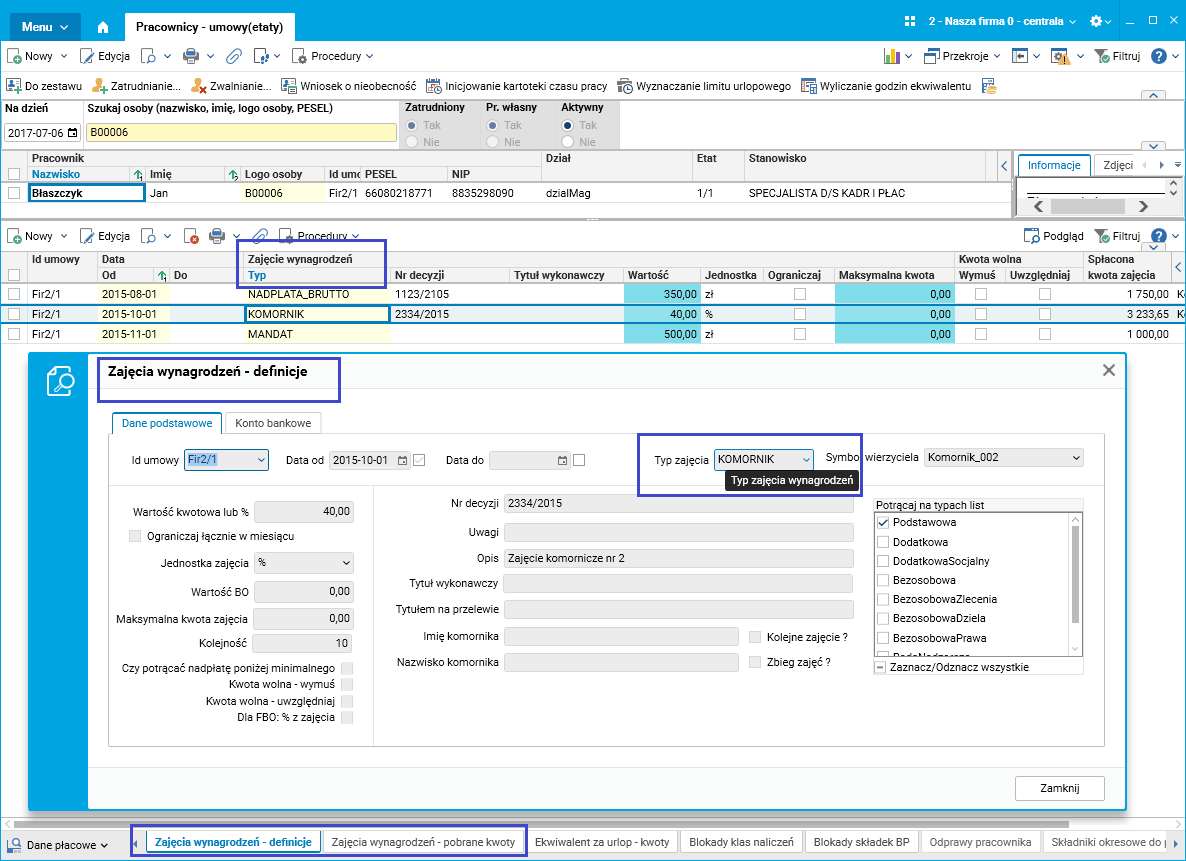Click the printer icon in top toolbar
The height and width of the screenshot is (861, 1186).
pos(191,56)
